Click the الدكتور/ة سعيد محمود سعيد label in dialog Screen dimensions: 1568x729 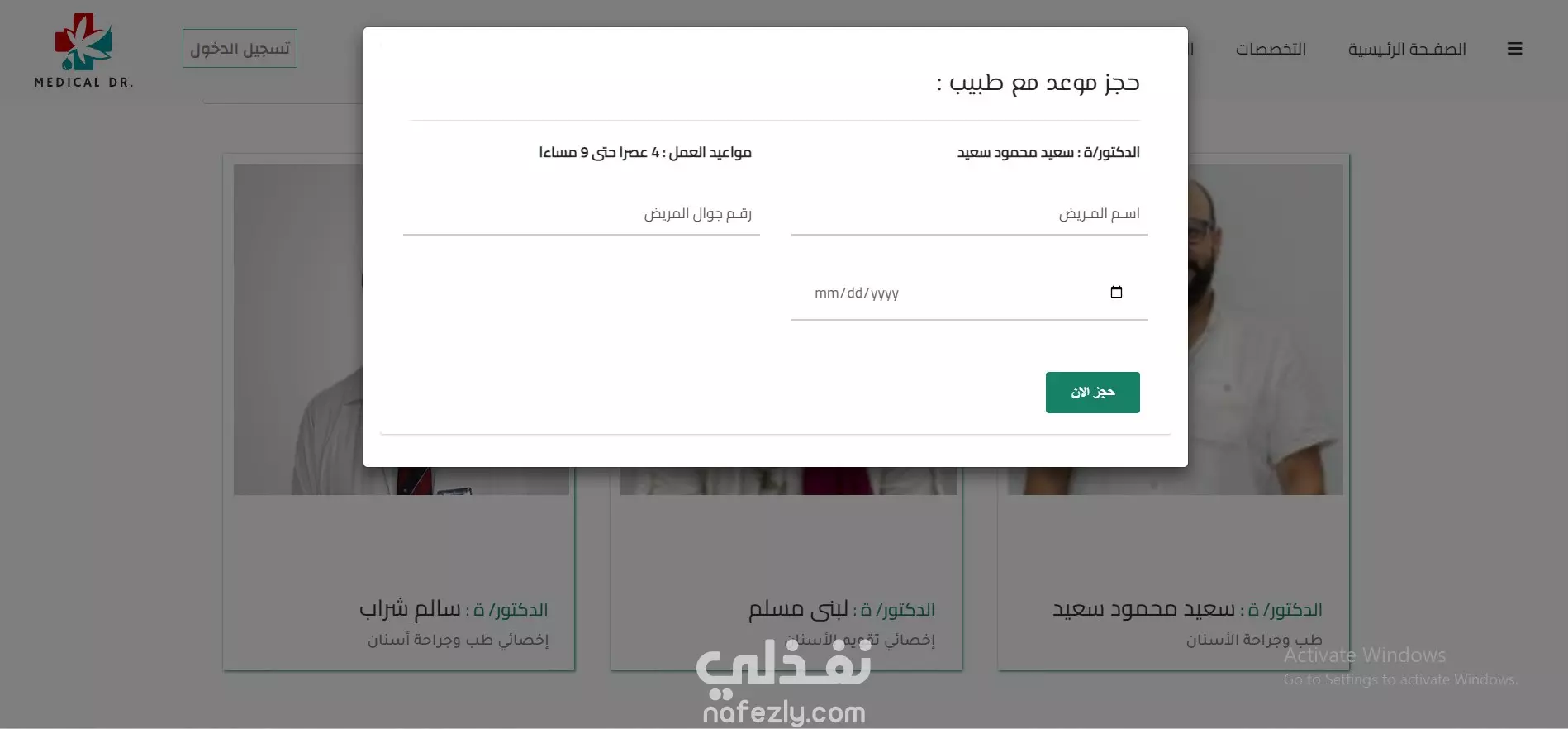click(x=1048, y=153)
